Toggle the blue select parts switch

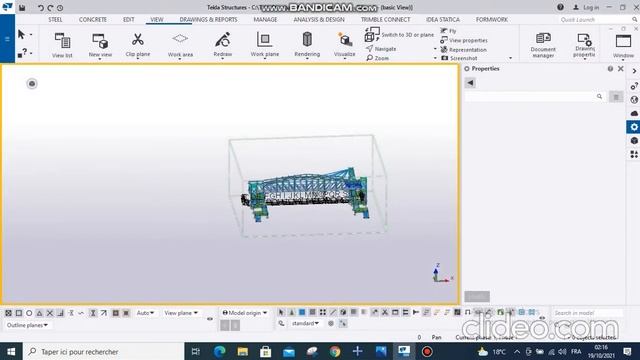pos(302,312)
